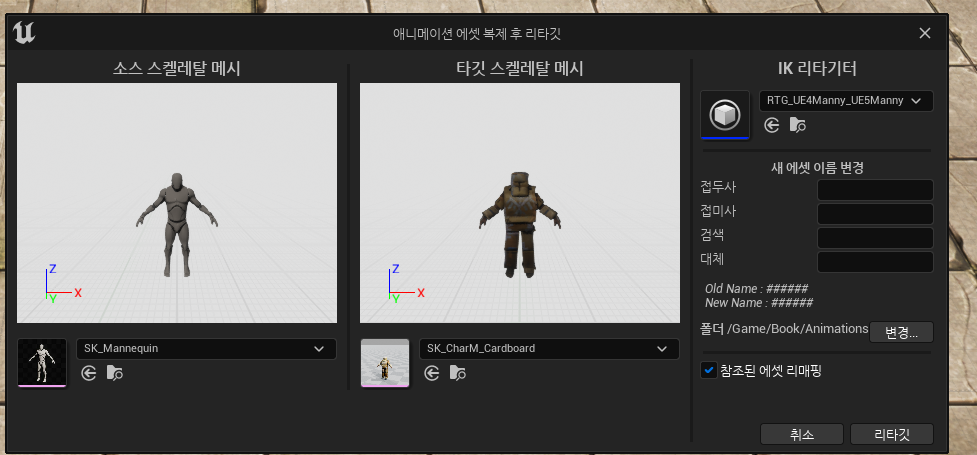Image resolution: width=977 pixels, height=455 pixels.
Task: Use selected asset arrow under IK retargeter
Action: click(x=772, y=125)
